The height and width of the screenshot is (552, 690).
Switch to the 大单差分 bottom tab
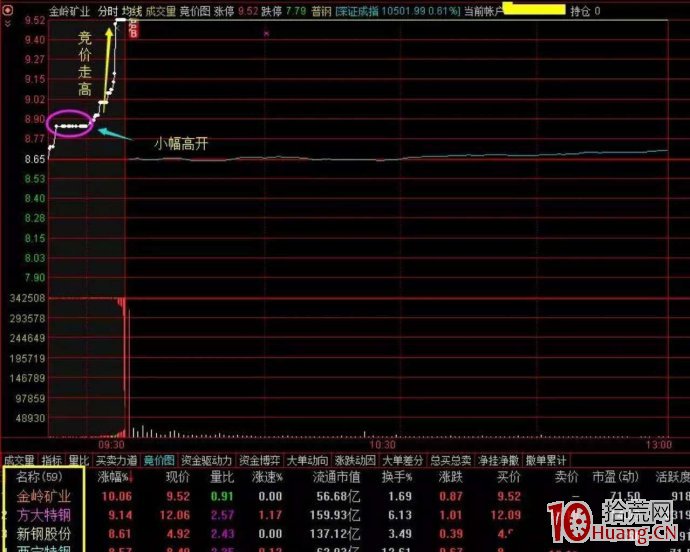pyautogui.click(x=403, y=460)
